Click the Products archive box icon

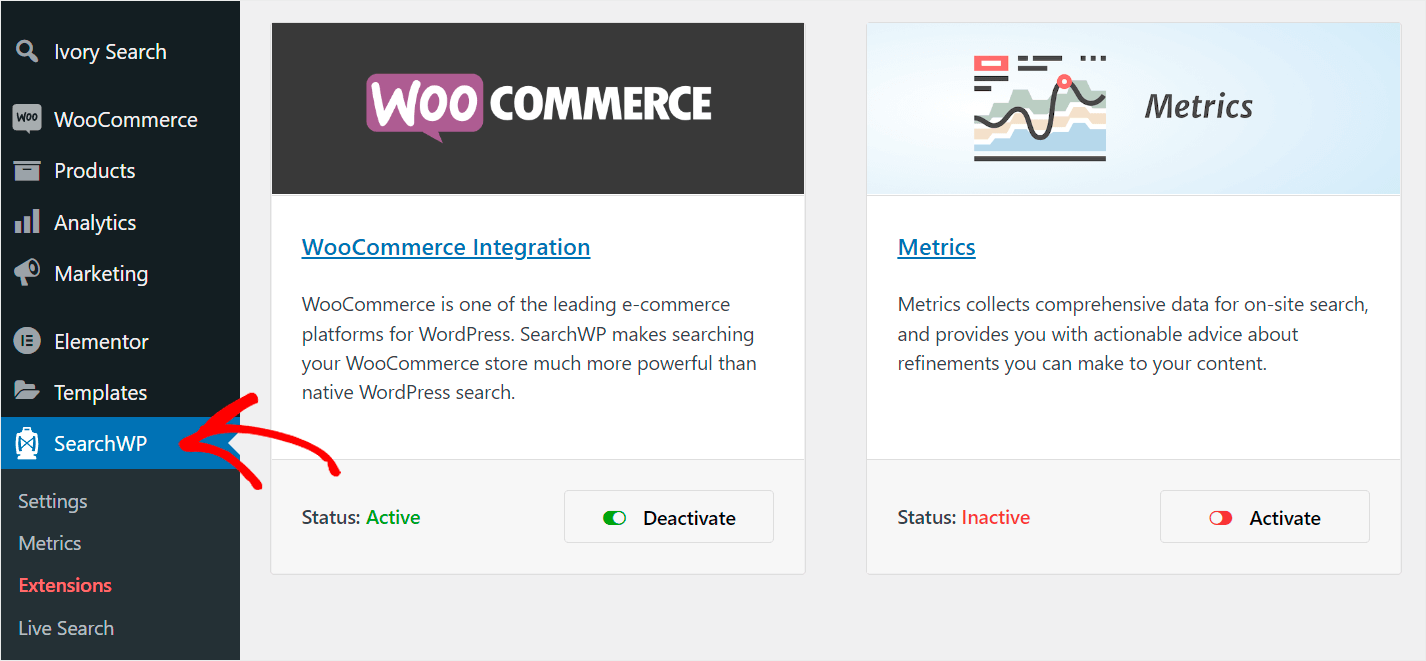pos(27,171)
